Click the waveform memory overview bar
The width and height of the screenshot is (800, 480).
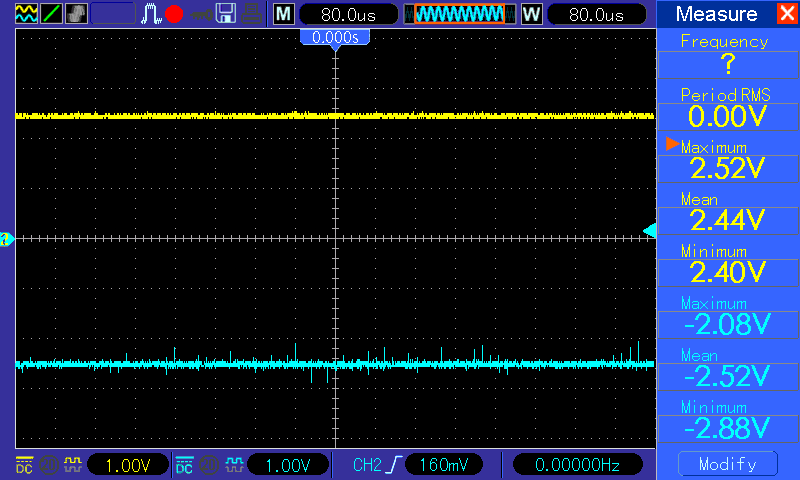459,14
